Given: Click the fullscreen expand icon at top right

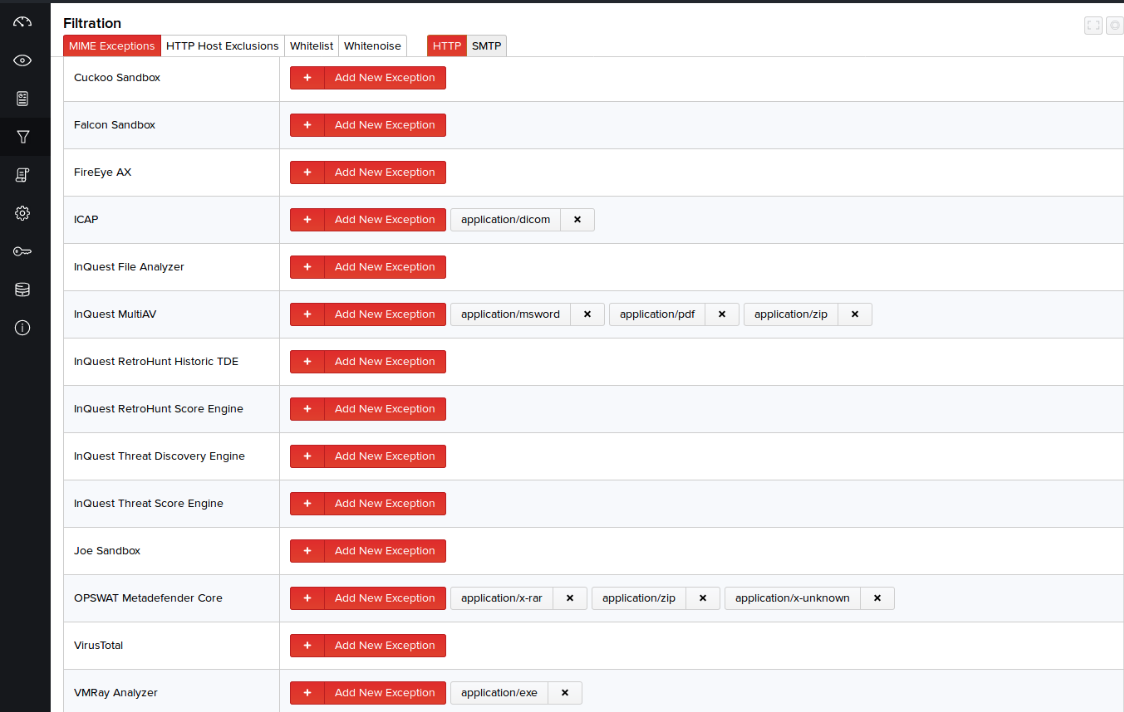Looking at the screenshot, I should point(1093,26).
